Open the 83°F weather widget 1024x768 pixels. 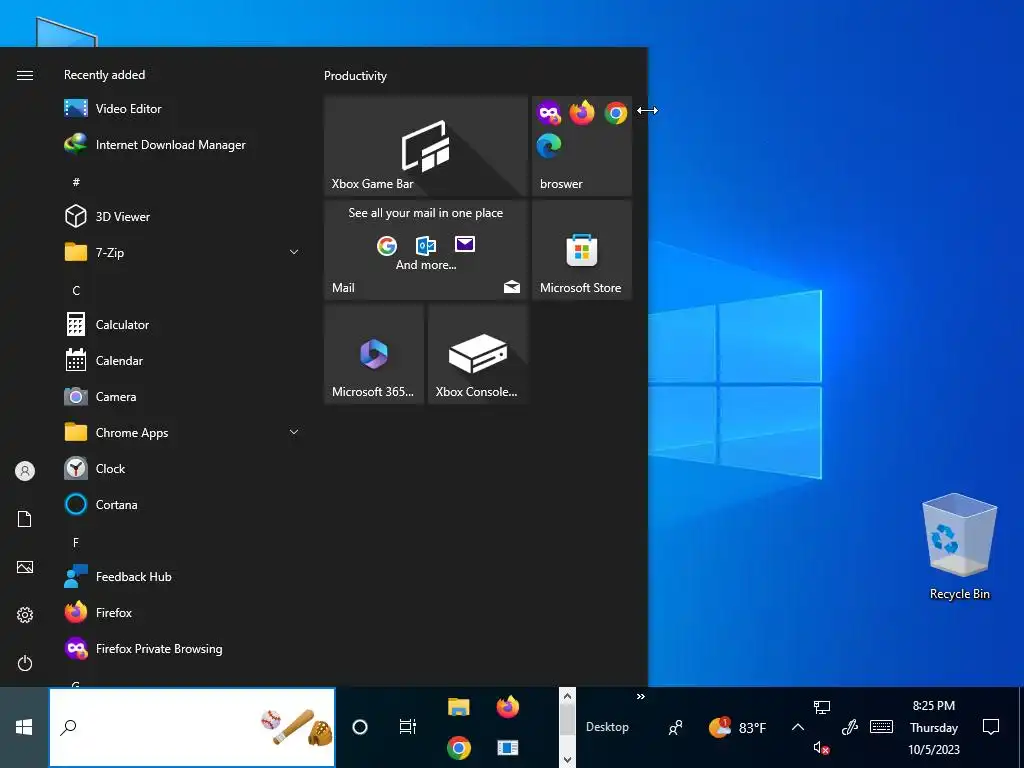pos(738,727)
